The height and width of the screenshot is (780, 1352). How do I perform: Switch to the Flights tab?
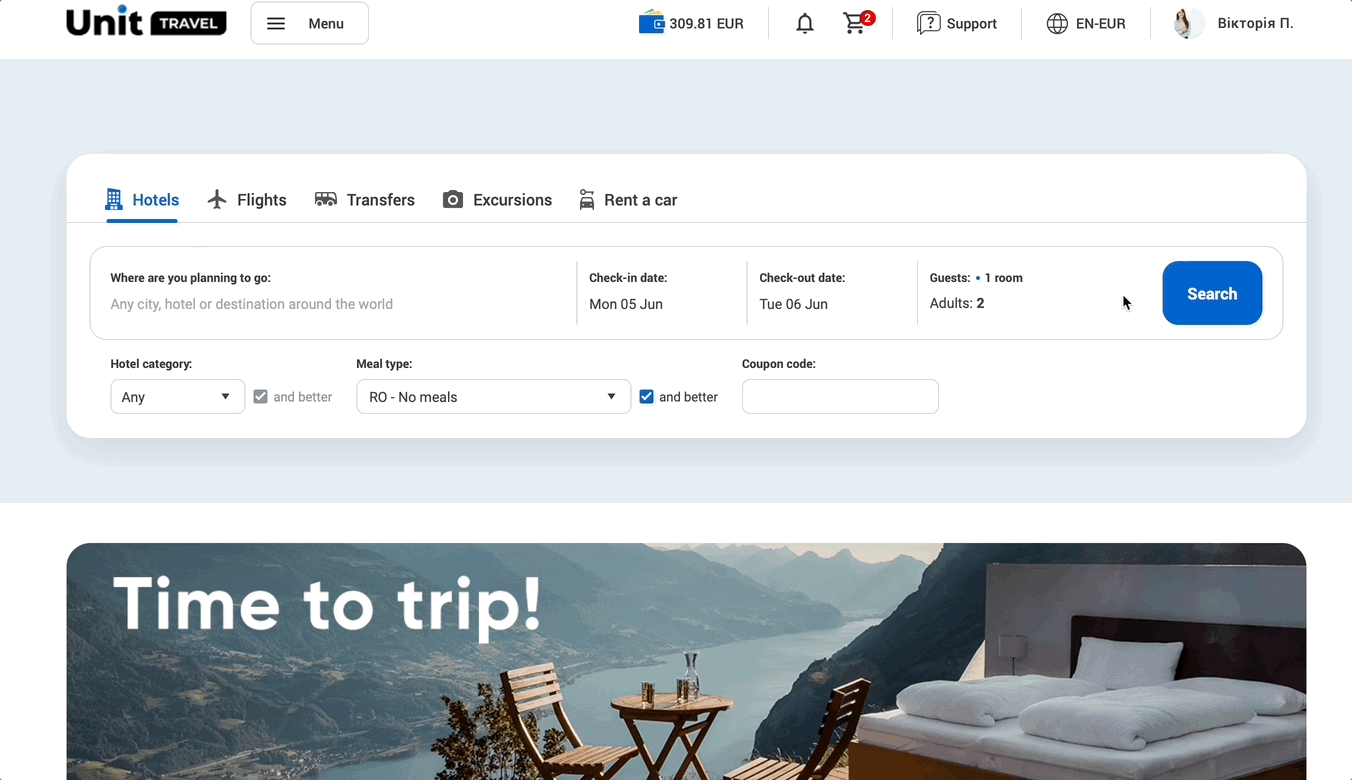click(247, 200)
